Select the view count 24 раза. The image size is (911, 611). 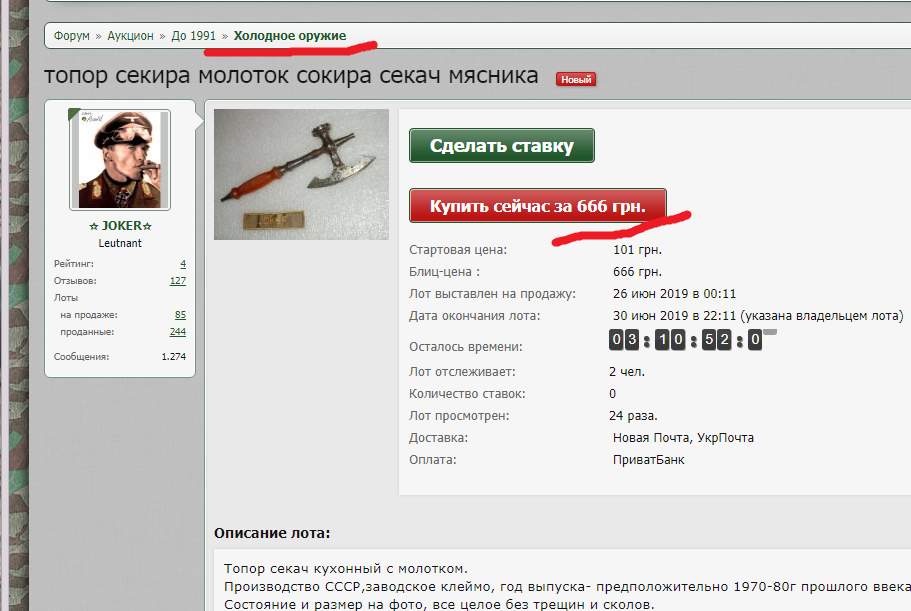[633, 416]
